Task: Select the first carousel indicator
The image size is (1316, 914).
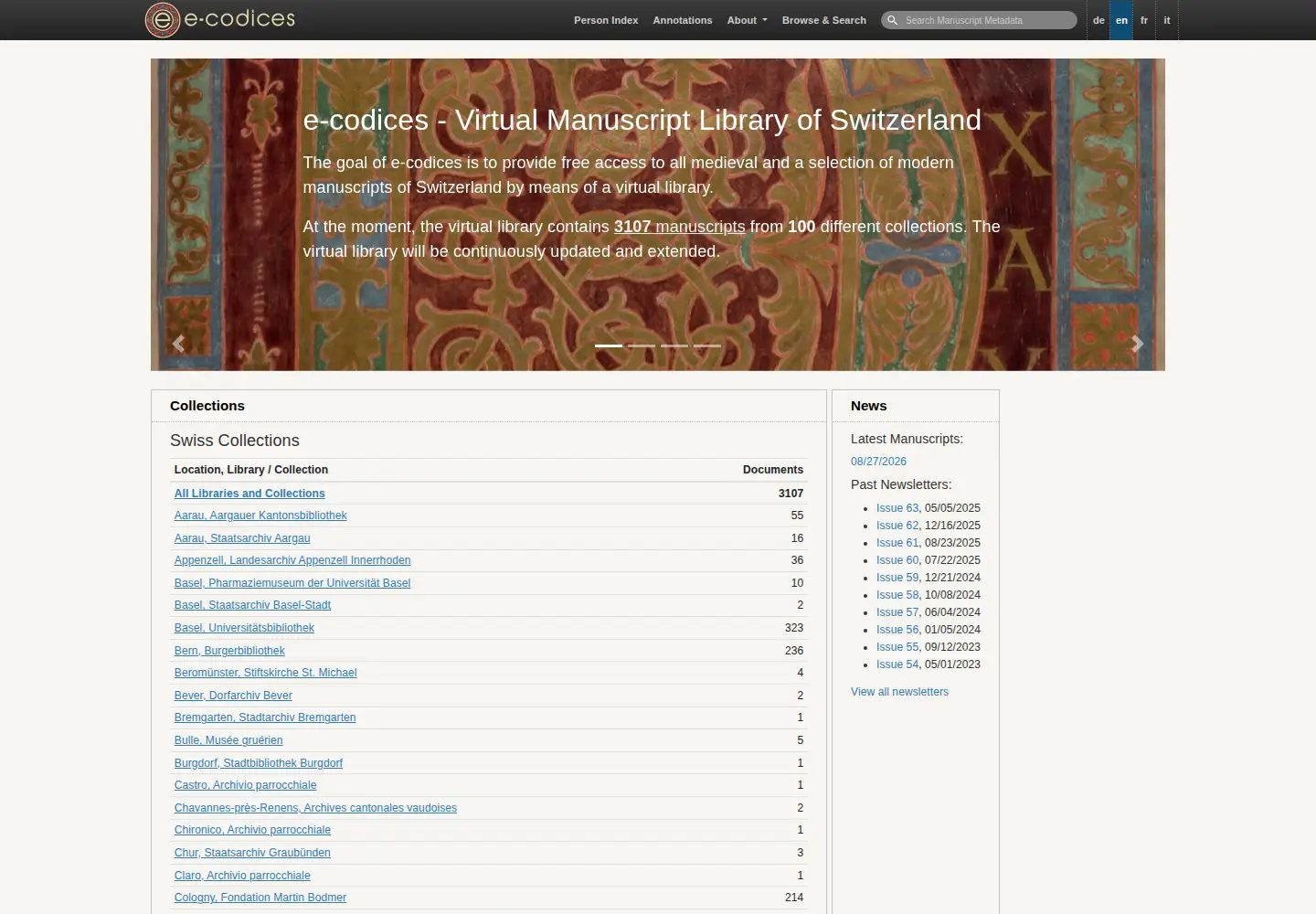Action: pyautogui.click(x=609, y=345)
